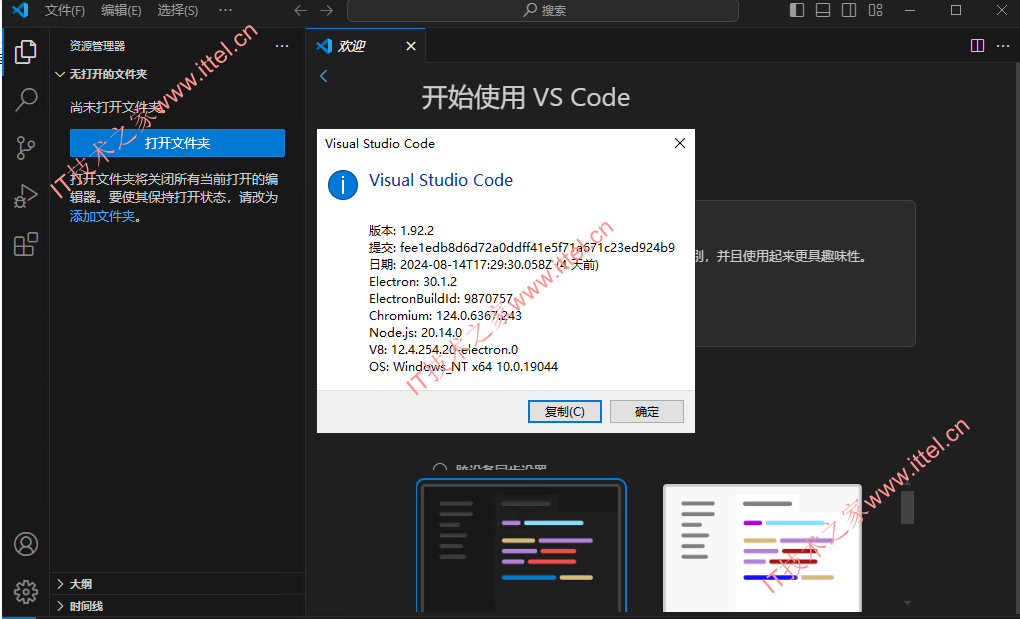Image resolution: width=1020 pixels, height=619 pixels.
Task: Open the Source Control view
Action: tap(25, 148)
